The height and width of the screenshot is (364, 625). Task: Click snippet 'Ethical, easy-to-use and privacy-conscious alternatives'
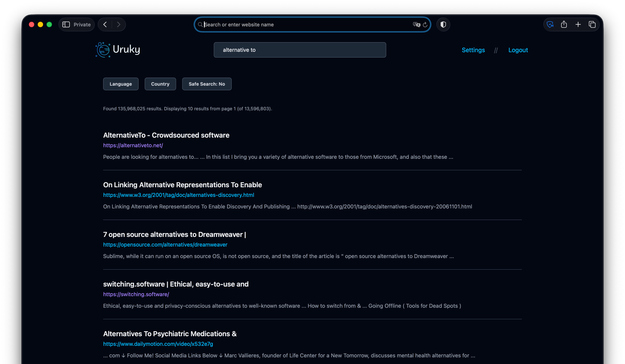(x=282, y=306)
